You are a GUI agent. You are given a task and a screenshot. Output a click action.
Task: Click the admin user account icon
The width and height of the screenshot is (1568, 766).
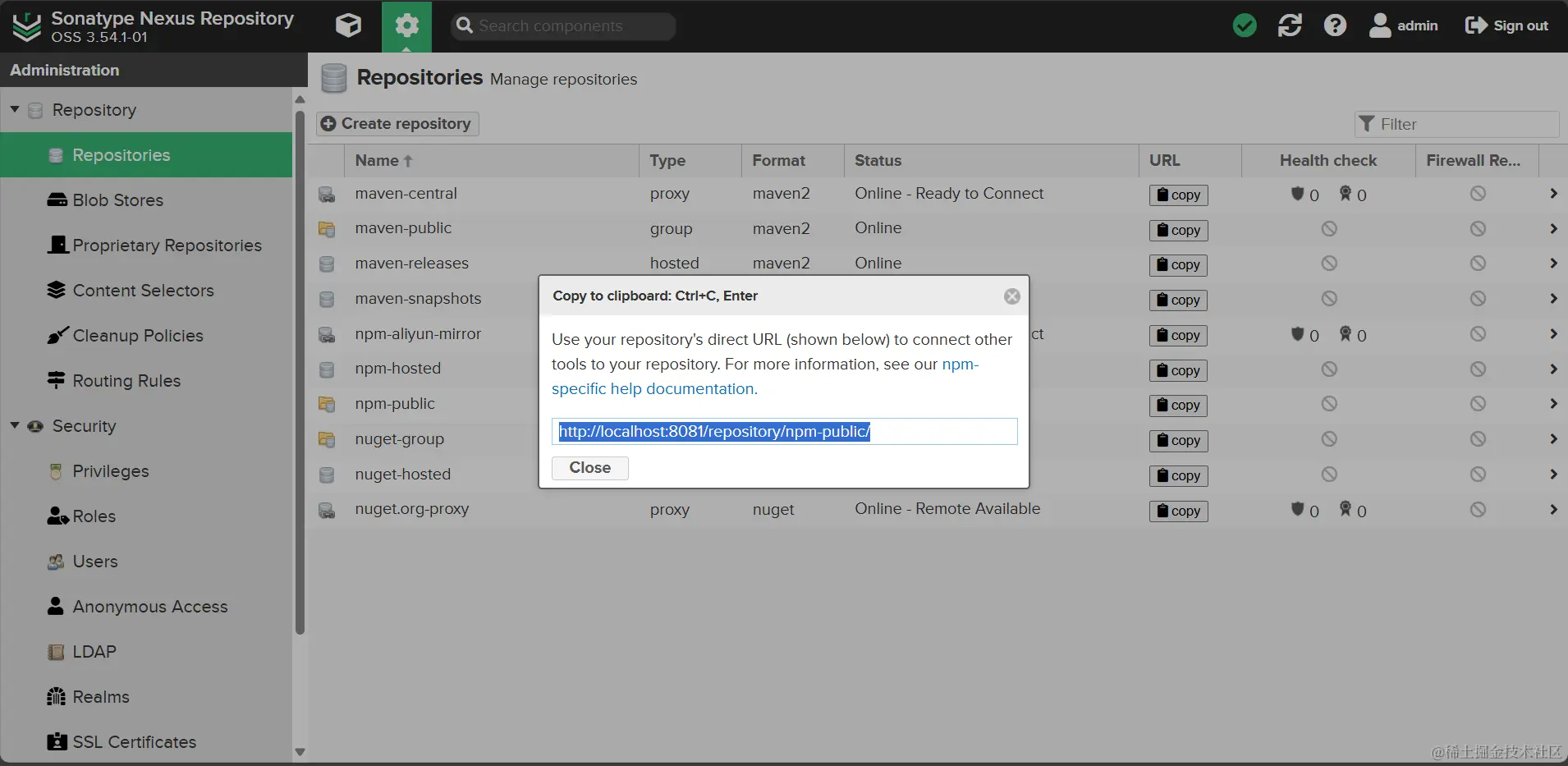click(1380, 25)
